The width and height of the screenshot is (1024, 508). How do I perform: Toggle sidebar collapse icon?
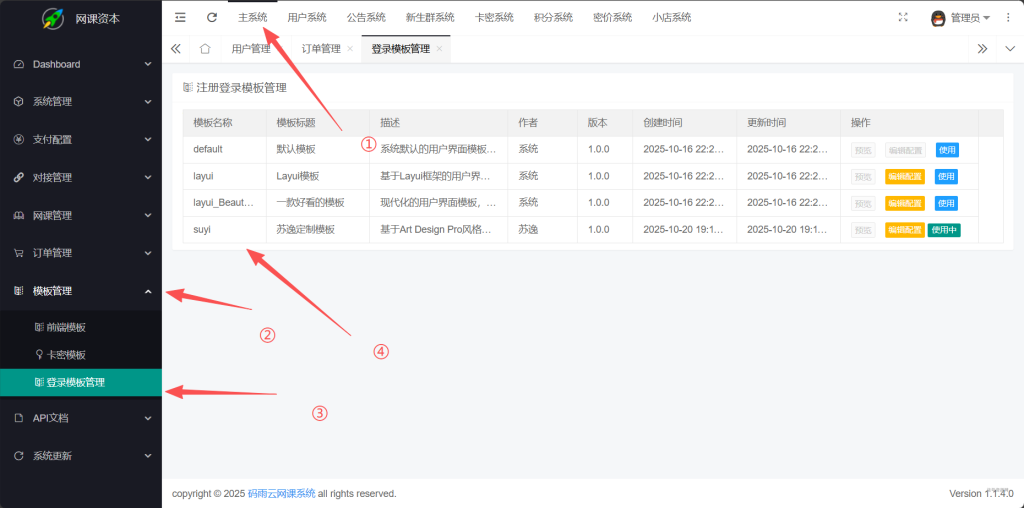click(x=180, y=18)
